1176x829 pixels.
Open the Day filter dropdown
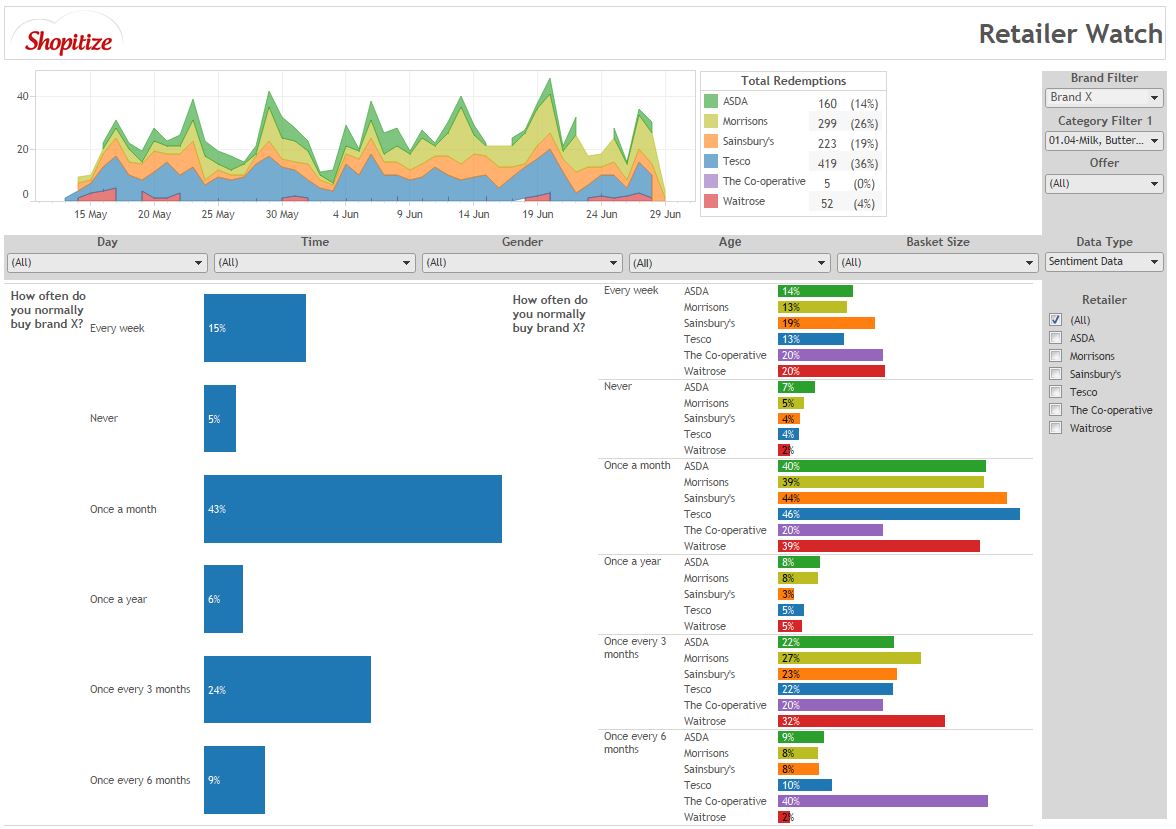106,263
